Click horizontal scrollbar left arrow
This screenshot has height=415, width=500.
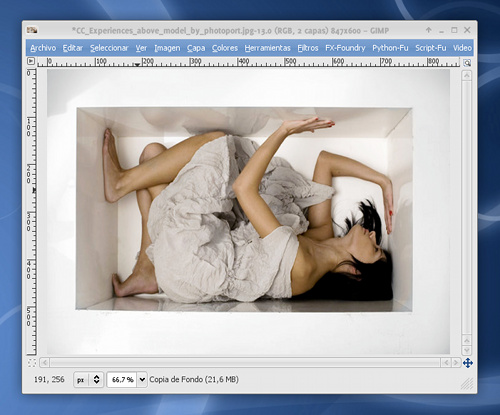(45, 362)
